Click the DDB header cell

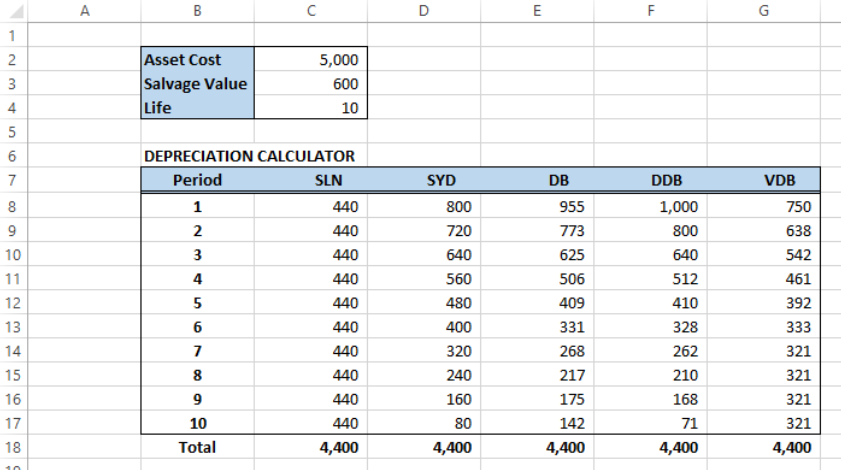pyautogui.click(x=651, y=180)
